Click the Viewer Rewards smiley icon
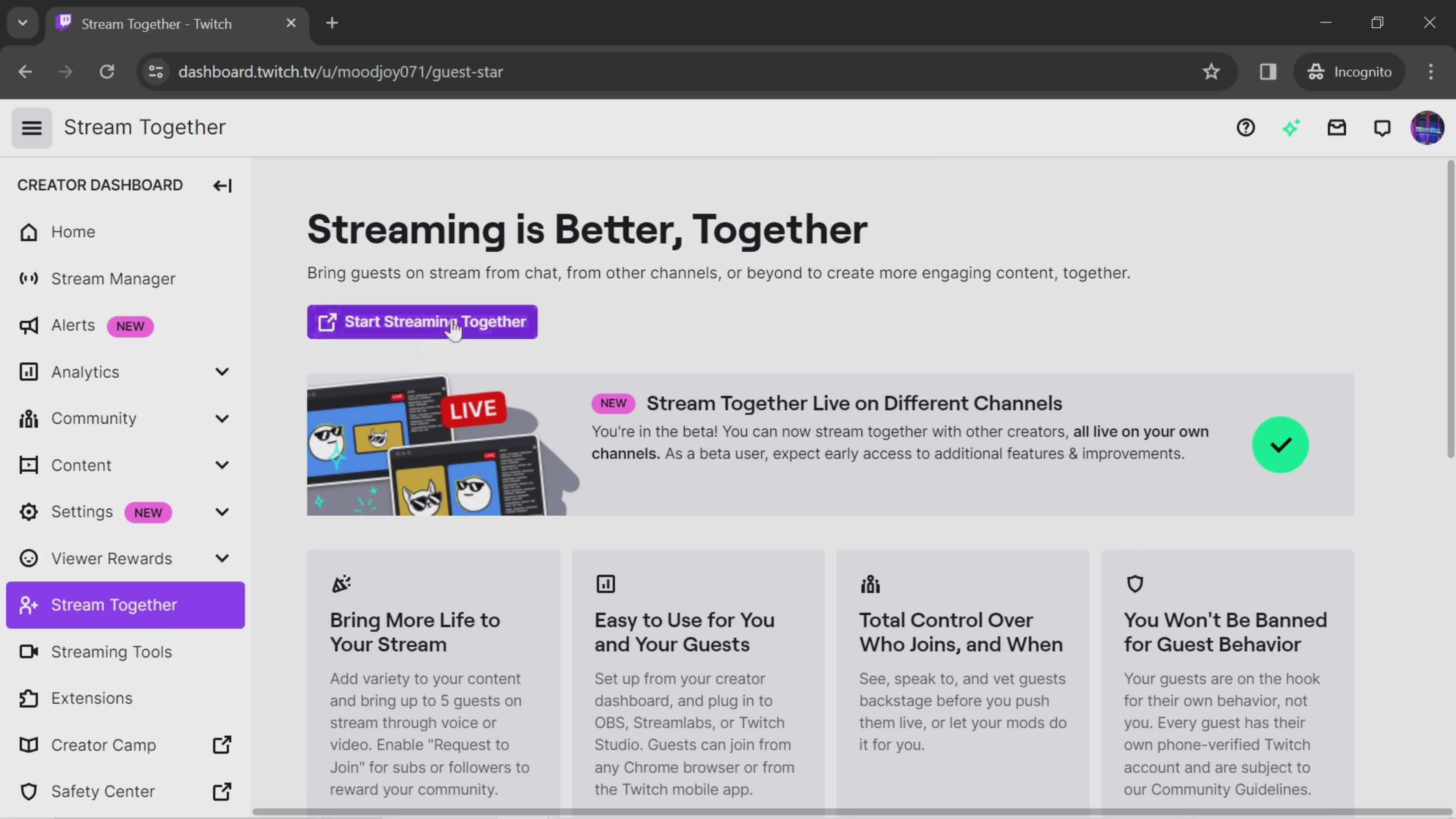This screenshot has height=819, width=1456. pyautogui.click(x=28, y=559)
